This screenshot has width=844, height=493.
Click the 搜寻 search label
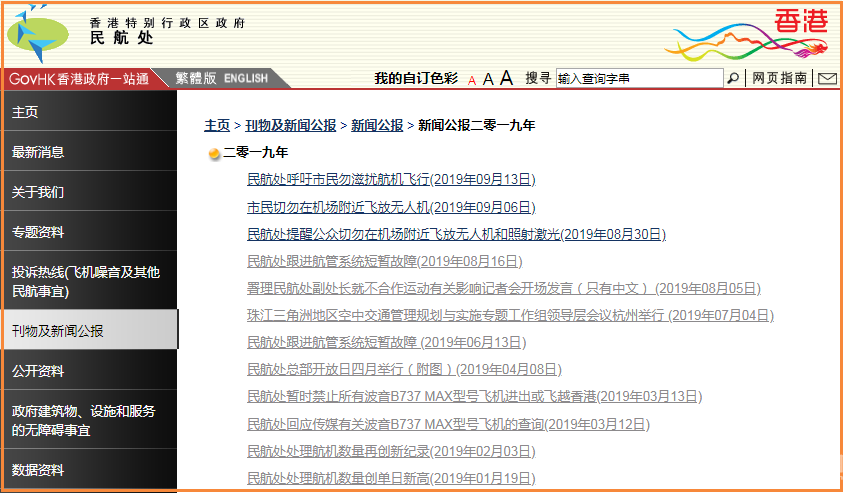(538, 78)
